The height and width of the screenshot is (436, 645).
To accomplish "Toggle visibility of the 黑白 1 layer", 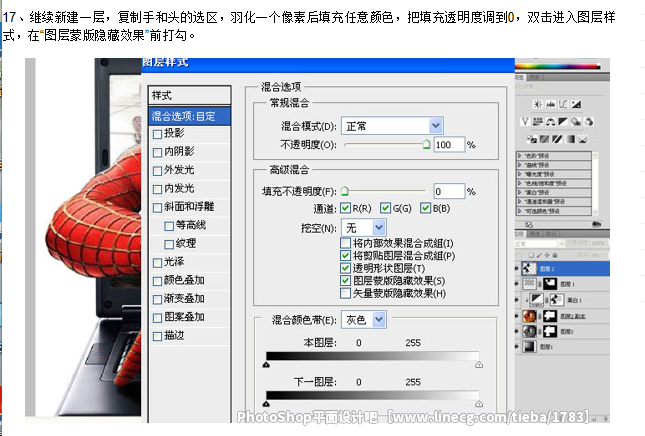I will pyautogui.click(x=517, y=300).
